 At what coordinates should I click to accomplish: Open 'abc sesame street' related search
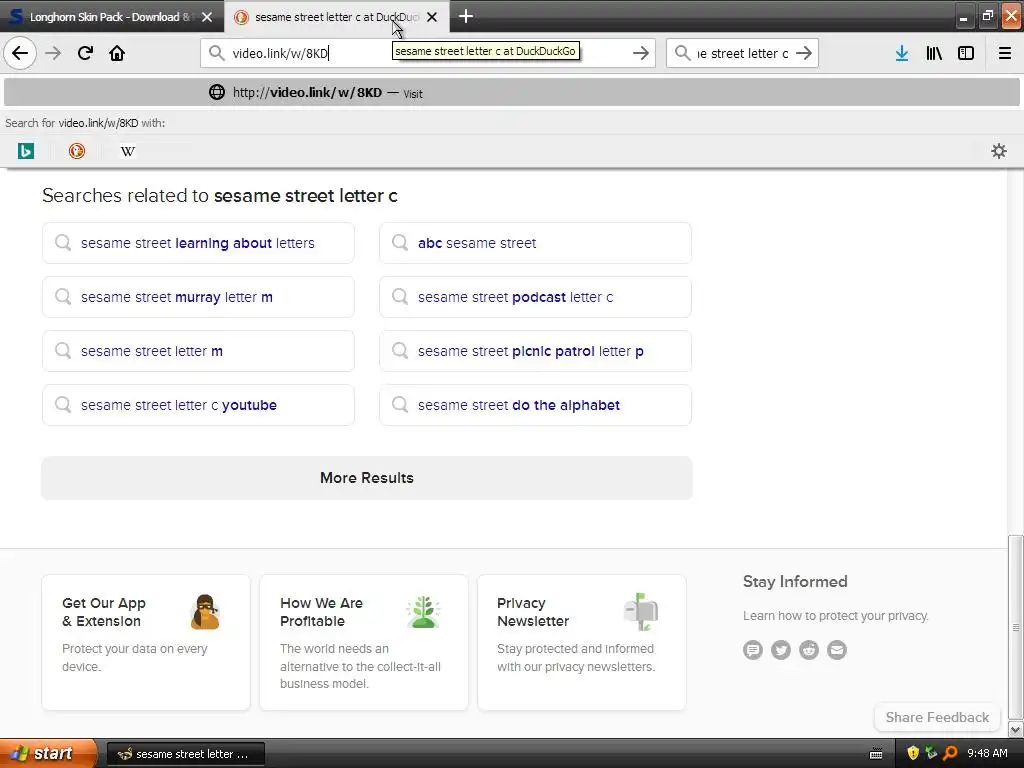(535, 243)
